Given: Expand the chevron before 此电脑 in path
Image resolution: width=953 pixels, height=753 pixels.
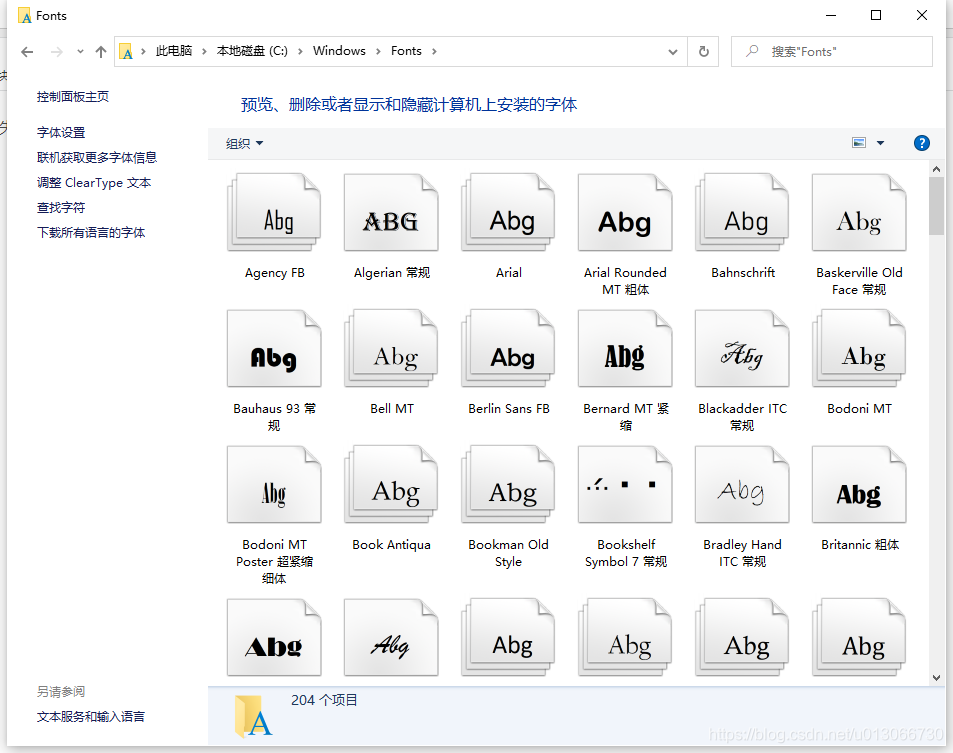Looking at the screenshot, I should [x=143, y=52].
